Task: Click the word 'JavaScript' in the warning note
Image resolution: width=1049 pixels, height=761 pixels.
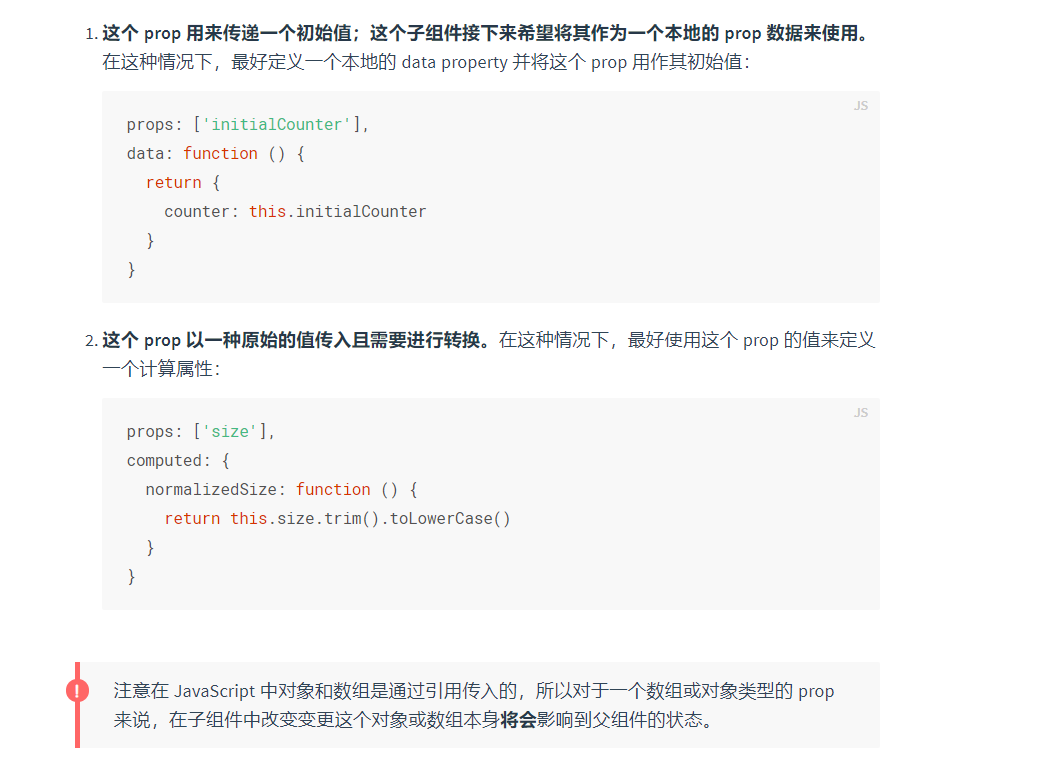Action: coord(214,691)
